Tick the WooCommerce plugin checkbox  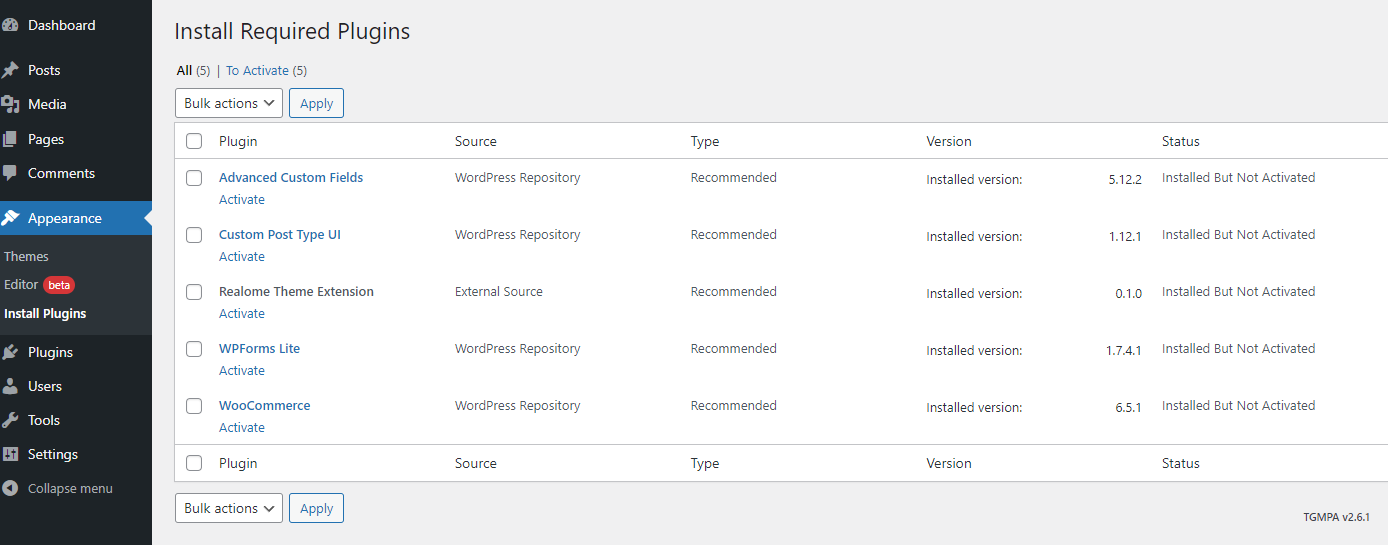pos(194,406)
